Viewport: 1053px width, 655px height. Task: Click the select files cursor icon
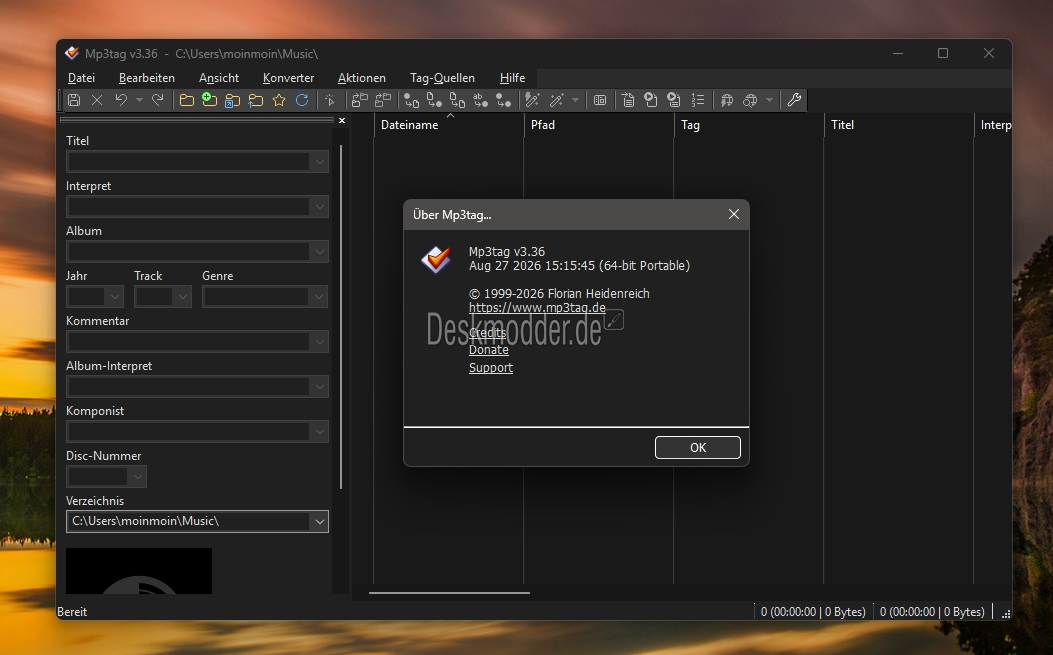(330, 100)
